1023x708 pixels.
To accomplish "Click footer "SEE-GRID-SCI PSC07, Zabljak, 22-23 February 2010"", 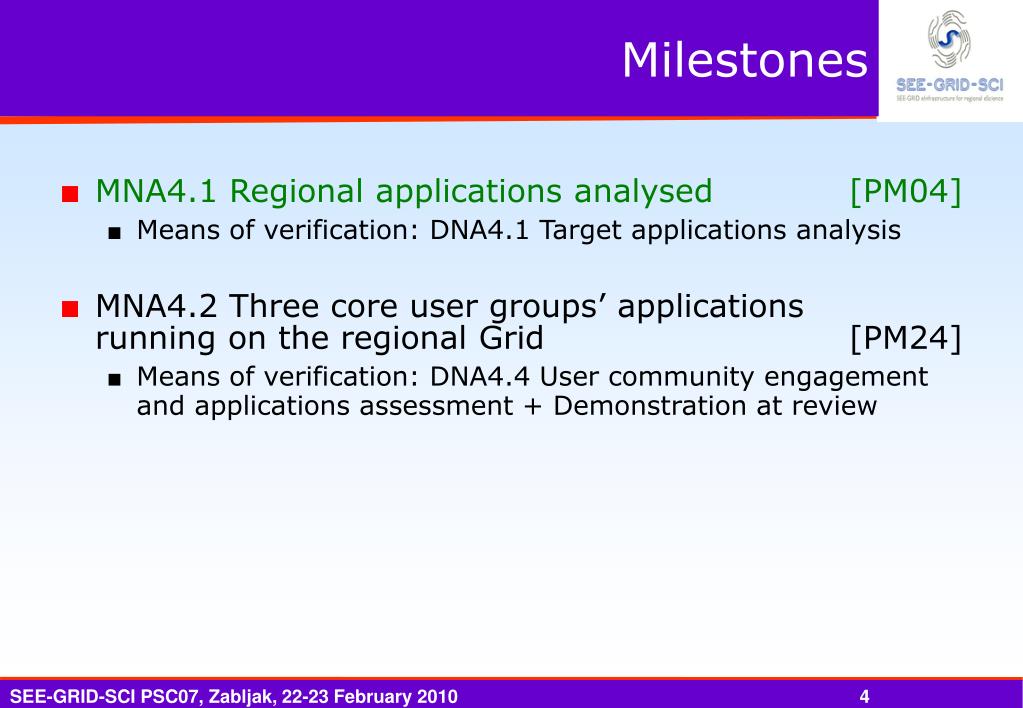I will click(234, 696).
